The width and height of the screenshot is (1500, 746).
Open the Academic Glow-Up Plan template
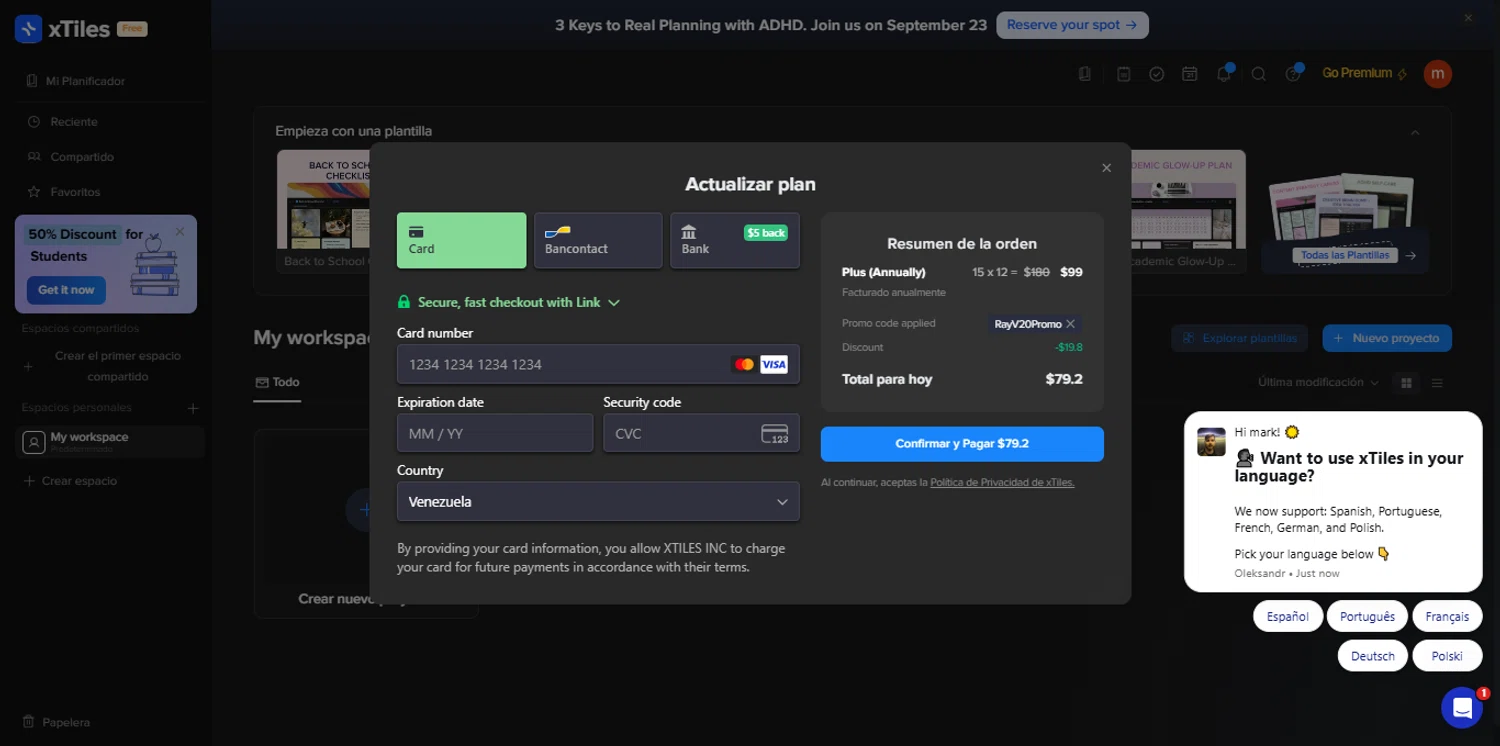(x=1189, y=210)
